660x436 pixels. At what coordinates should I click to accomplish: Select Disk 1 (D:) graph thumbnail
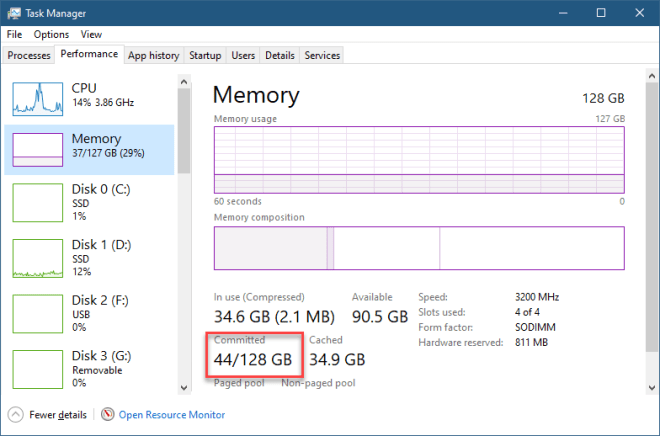tap(37, 258)
